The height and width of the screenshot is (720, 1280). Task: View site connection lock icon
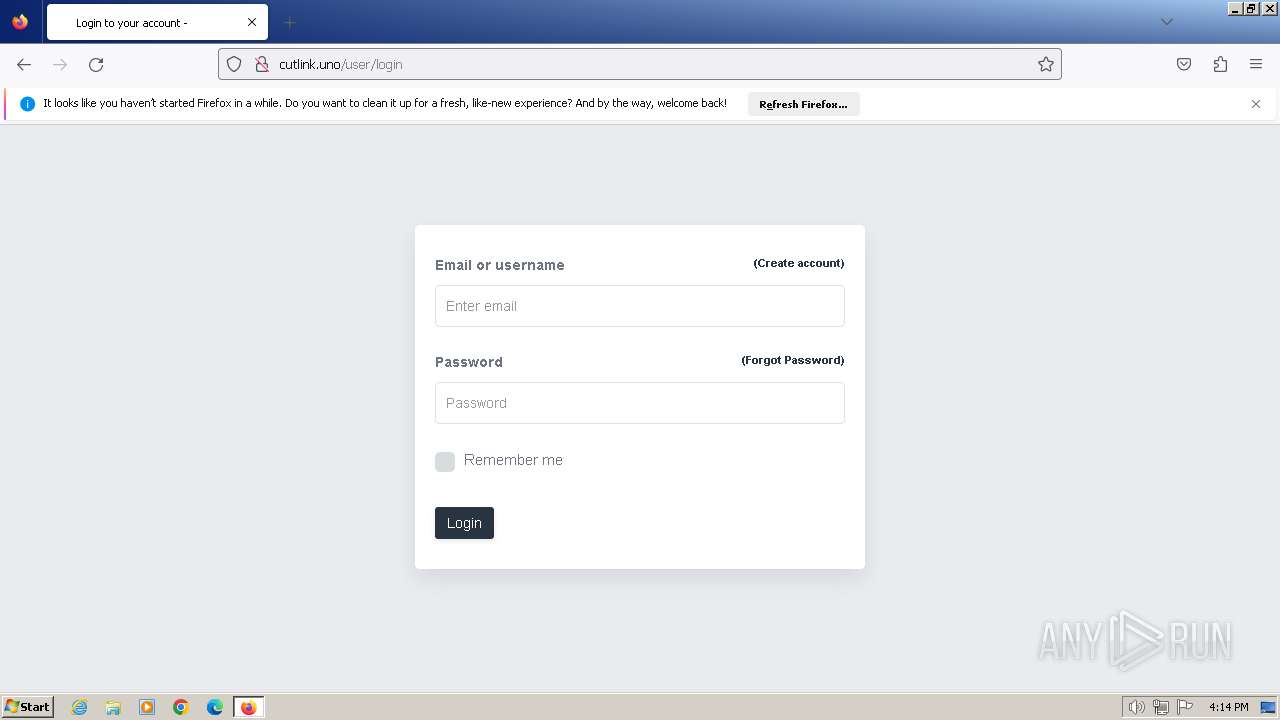point(261,64)
